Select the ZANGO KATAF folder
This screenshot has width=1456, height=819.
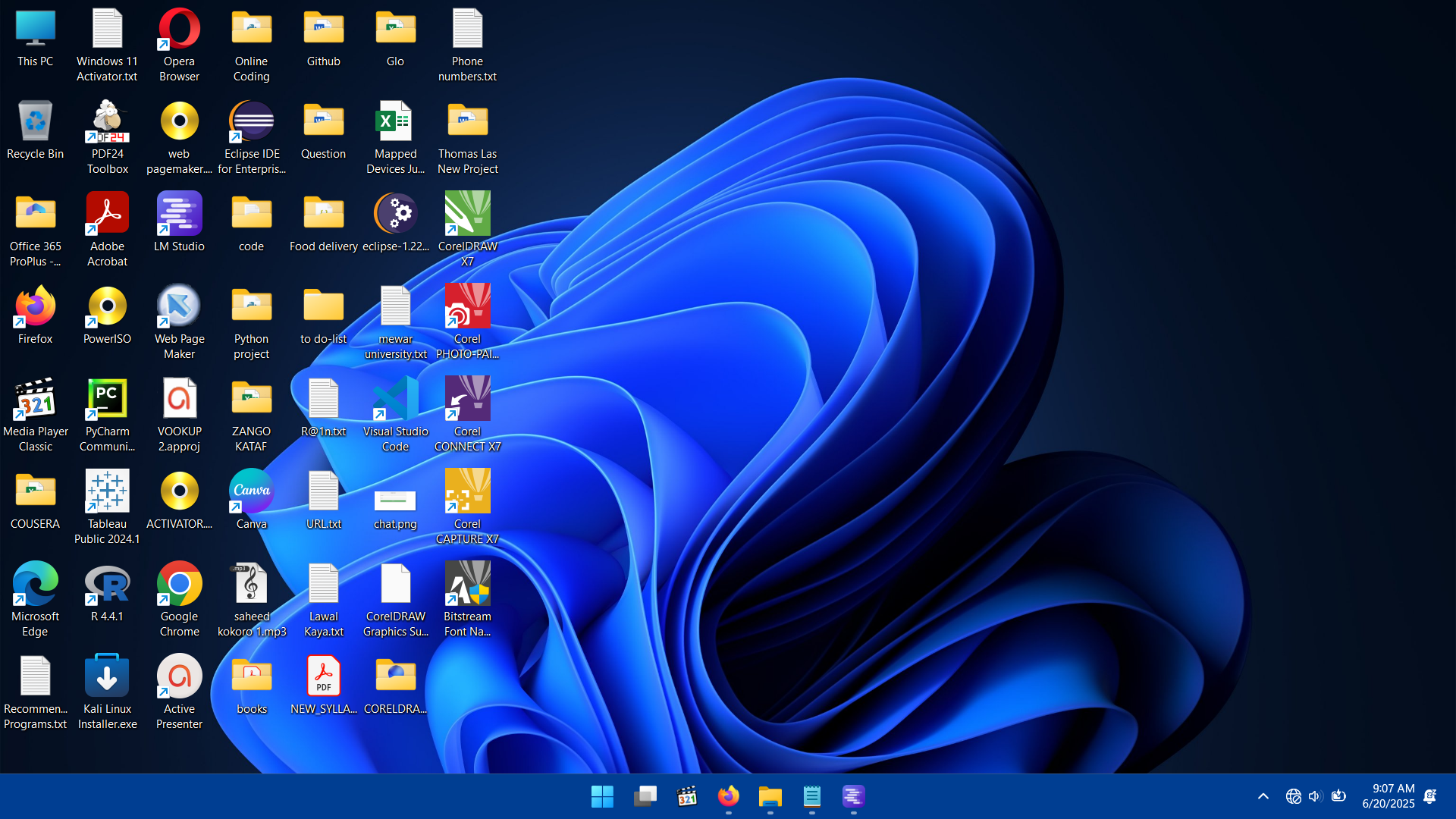pyautogui.click(x=252, y=416)
